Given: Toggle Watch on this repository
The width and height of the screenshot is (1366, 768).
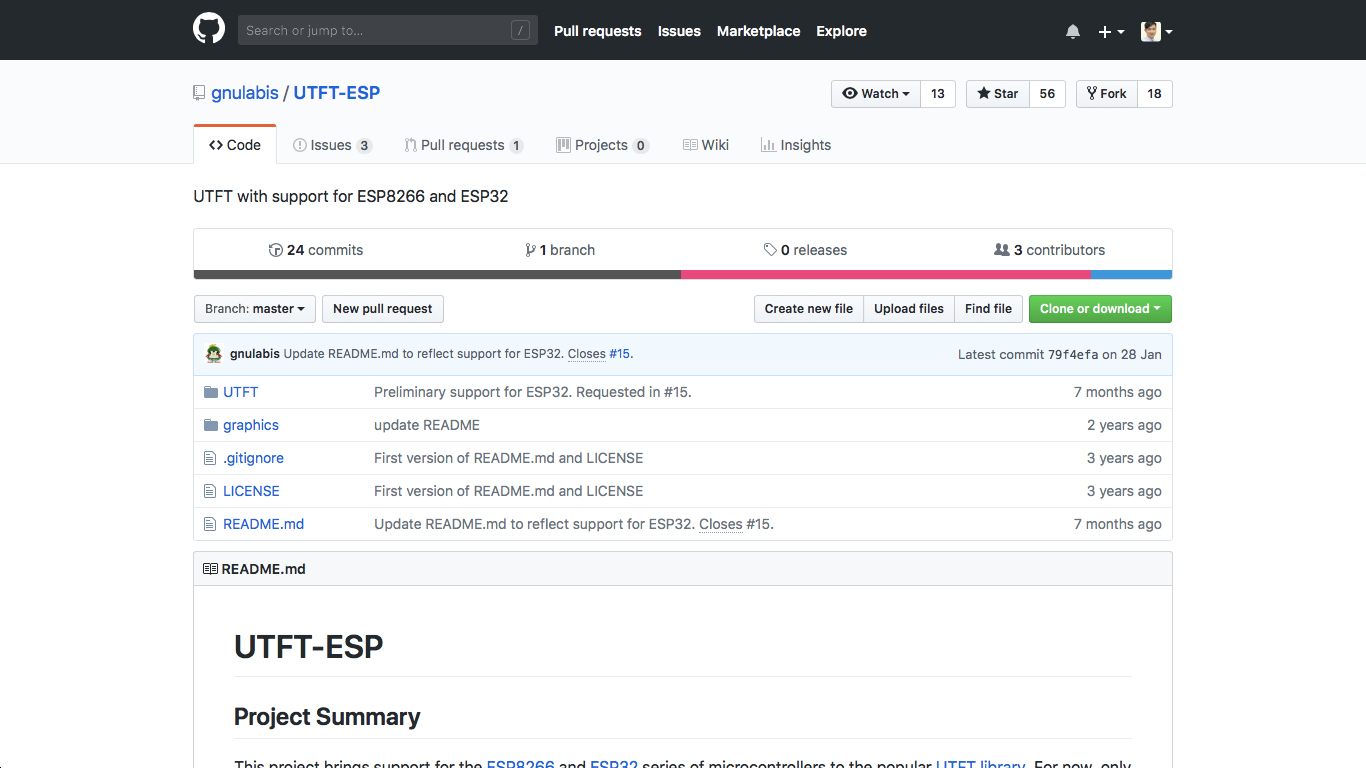Looking at the screenshot, I should (x=876, y=94).
